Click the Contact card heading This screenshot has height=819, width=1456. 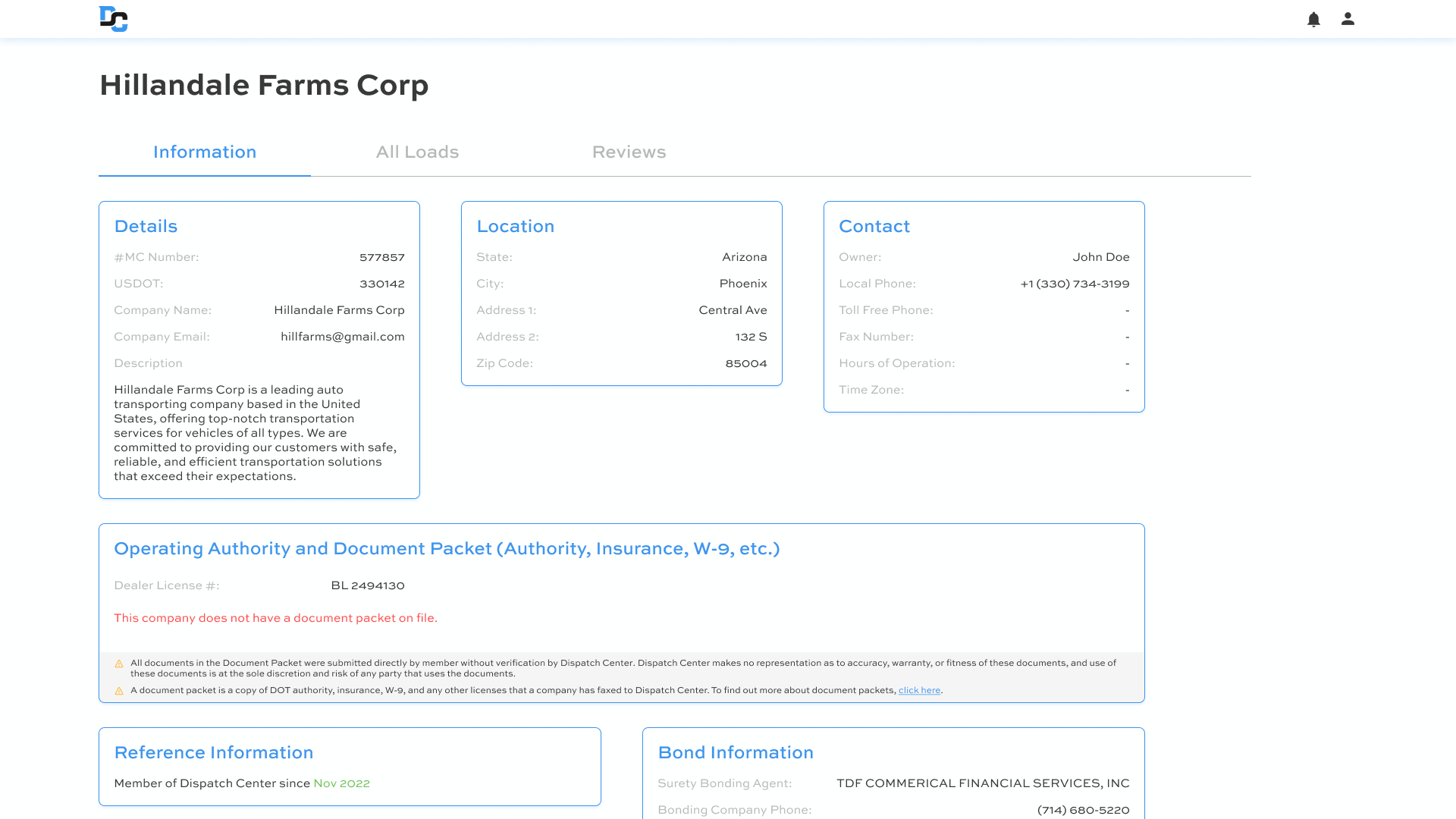[x=874, y=226]
